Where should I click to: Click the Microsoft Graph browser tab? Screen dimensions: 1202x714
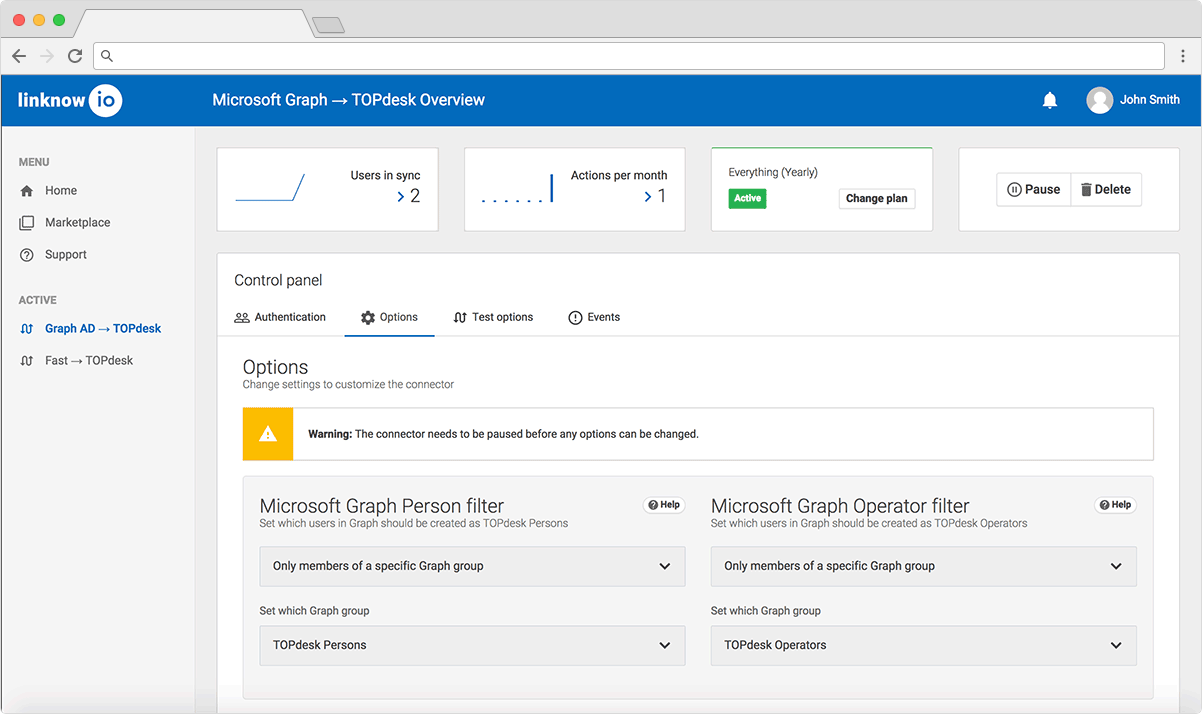[193, 24]
